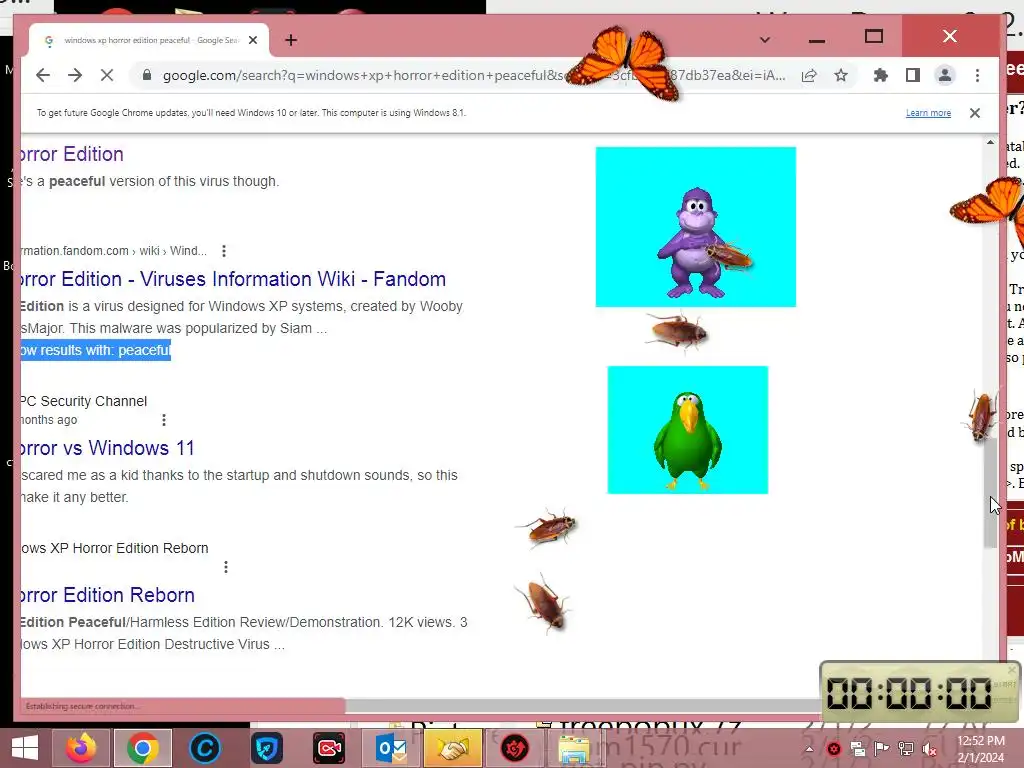Click the red gear system tray icon
1024x768 pixels.
tap(833, 749)
